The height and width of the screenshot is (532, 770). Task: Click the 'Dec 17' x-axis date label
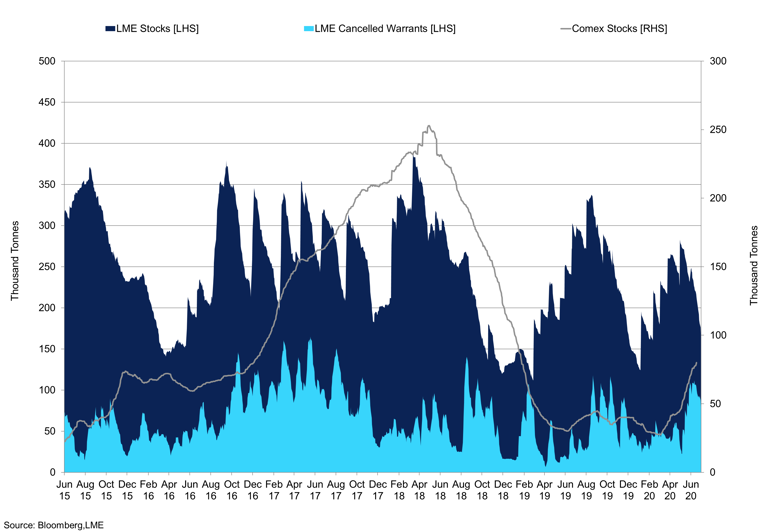(377, 488)
